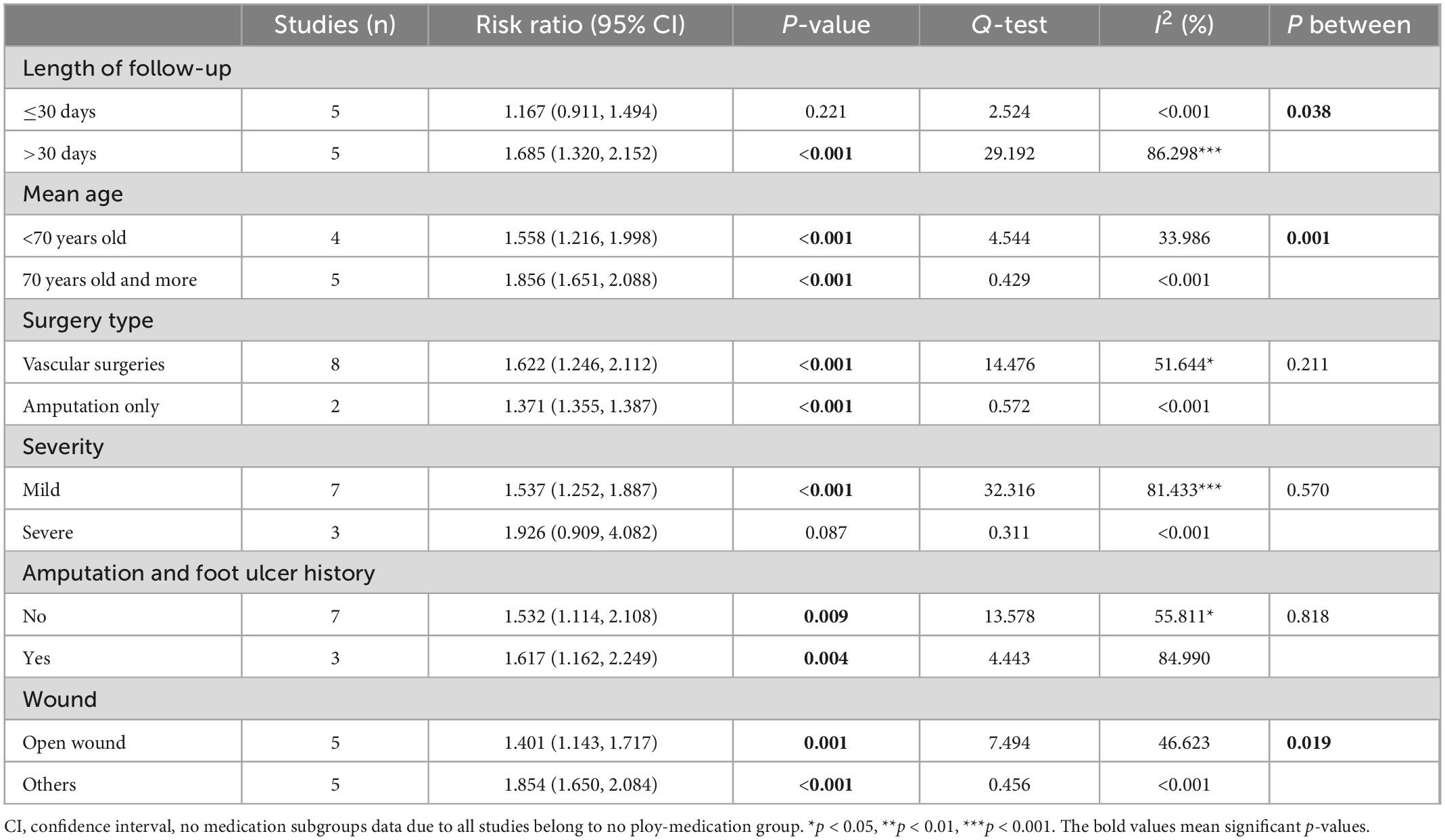Select "Amputation and foot ulcer history" heading
Viewport: 1445px width, 840px height.
coord(198,573)
